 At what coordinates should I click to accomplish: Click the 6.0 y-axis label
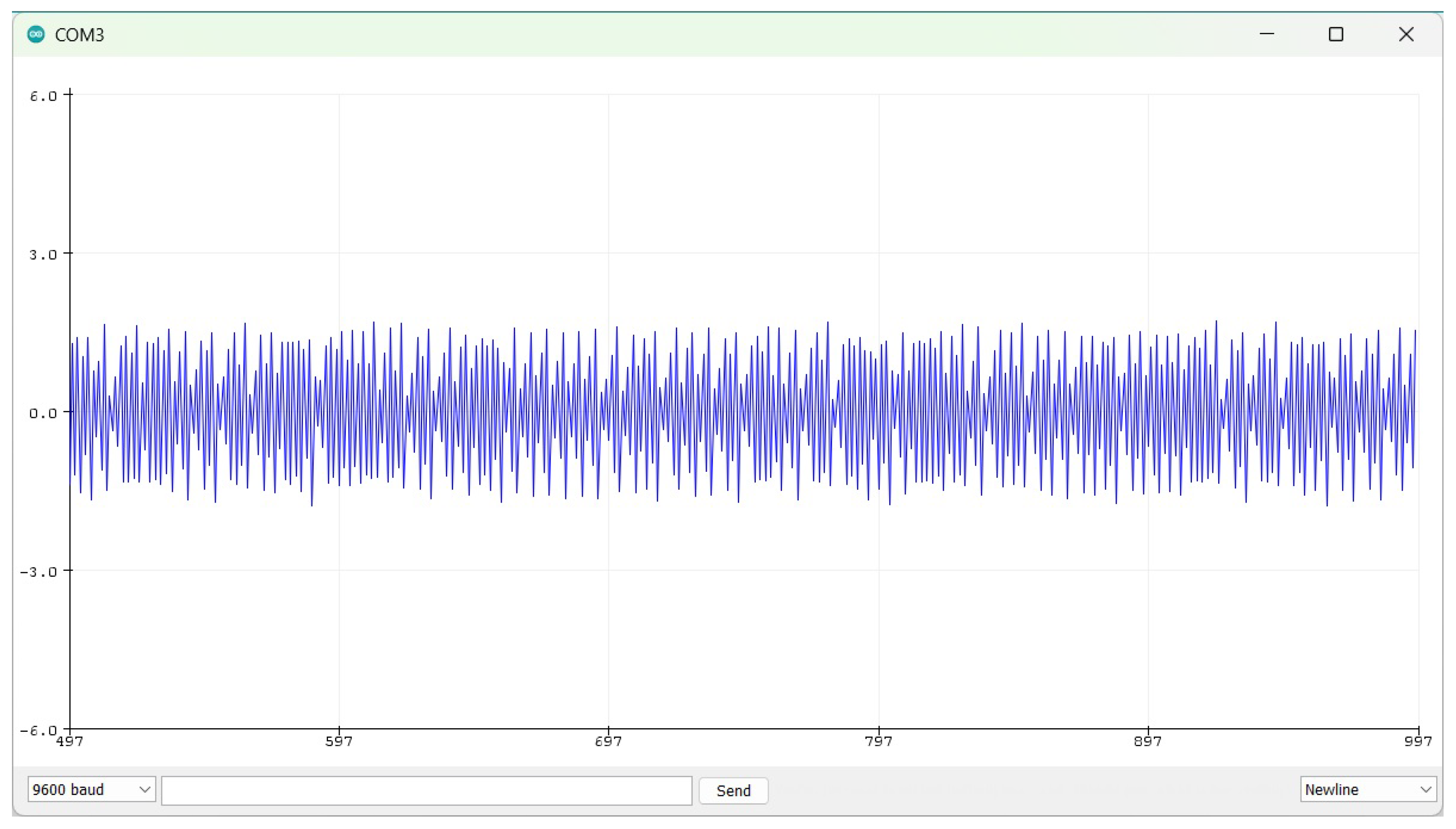[x=43, y=96]
